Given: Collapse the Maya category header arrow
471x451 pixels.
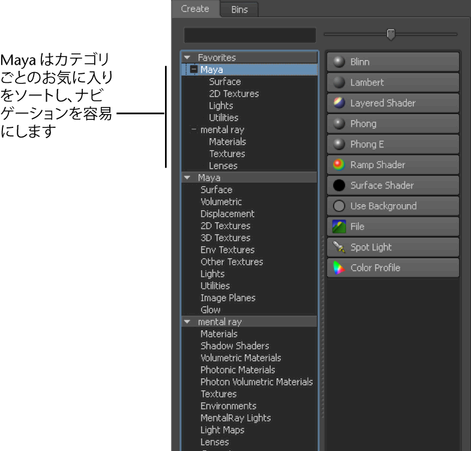Looking at the screenshot, I should pos(187,178).
